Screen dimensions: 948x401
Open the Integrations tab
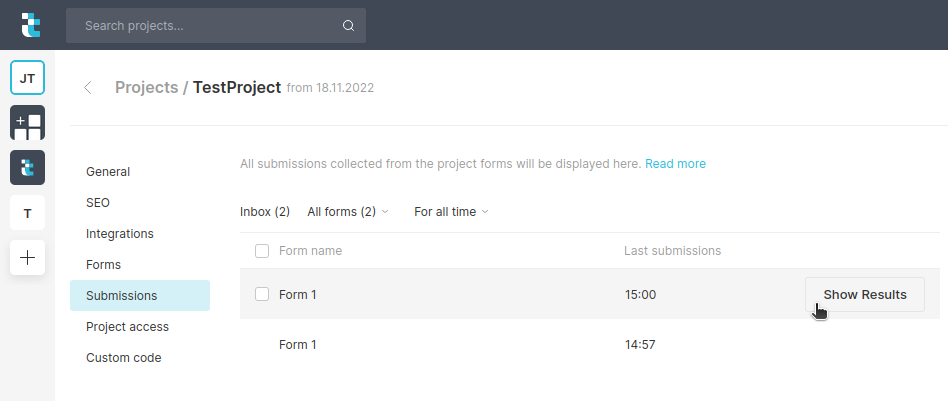[120, 234]
